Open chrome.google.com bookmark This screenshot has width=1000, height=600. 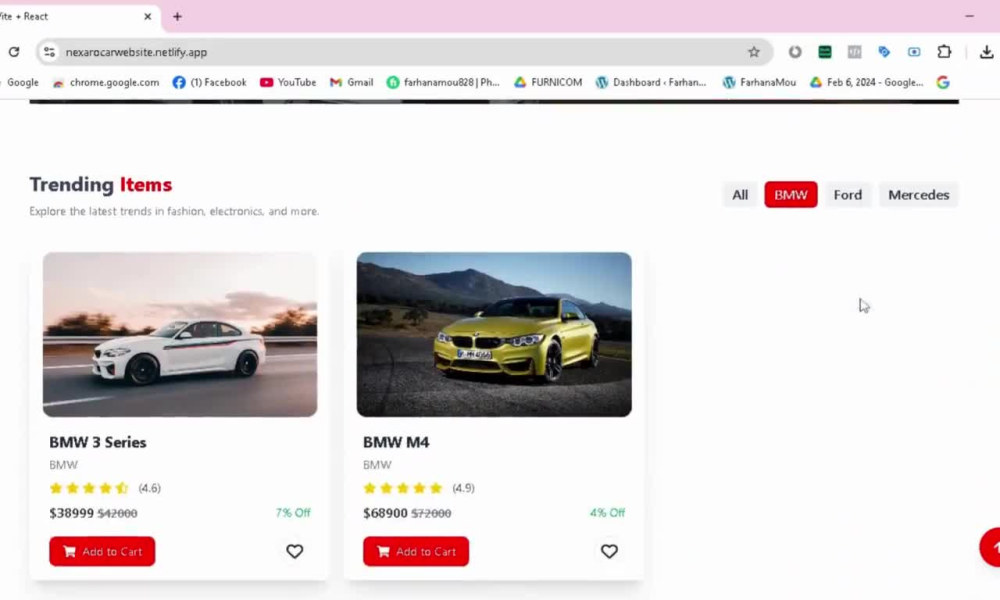pyautogui.click(x=106, y=82)
